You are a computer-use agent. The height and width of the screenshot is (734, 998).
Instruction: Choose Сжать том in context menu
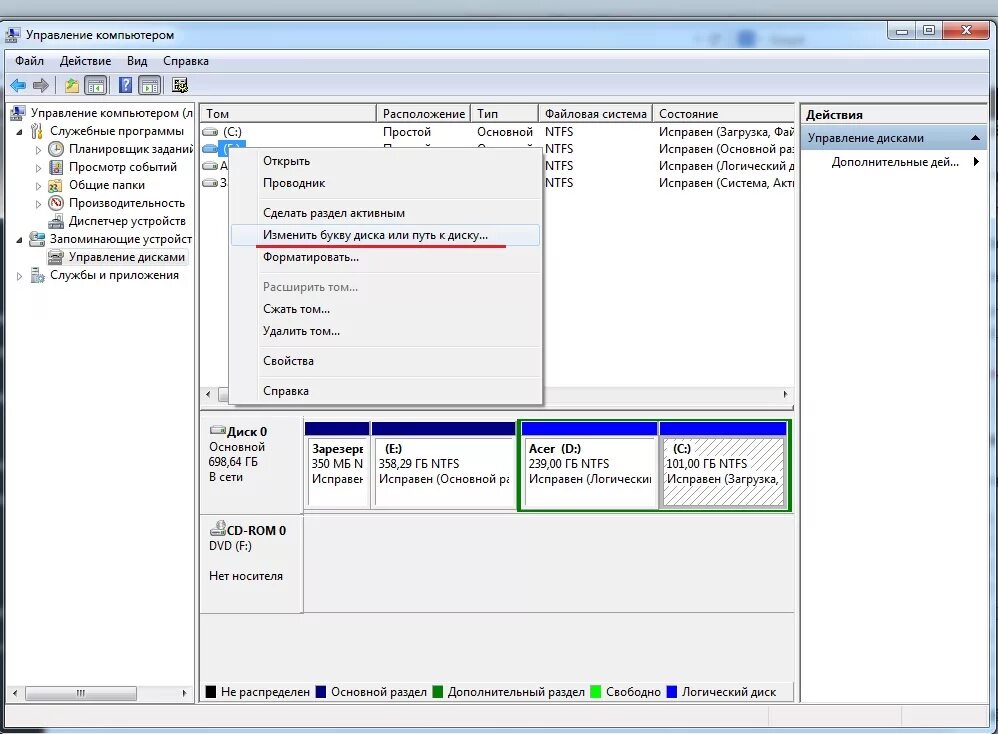pos(385,309)
